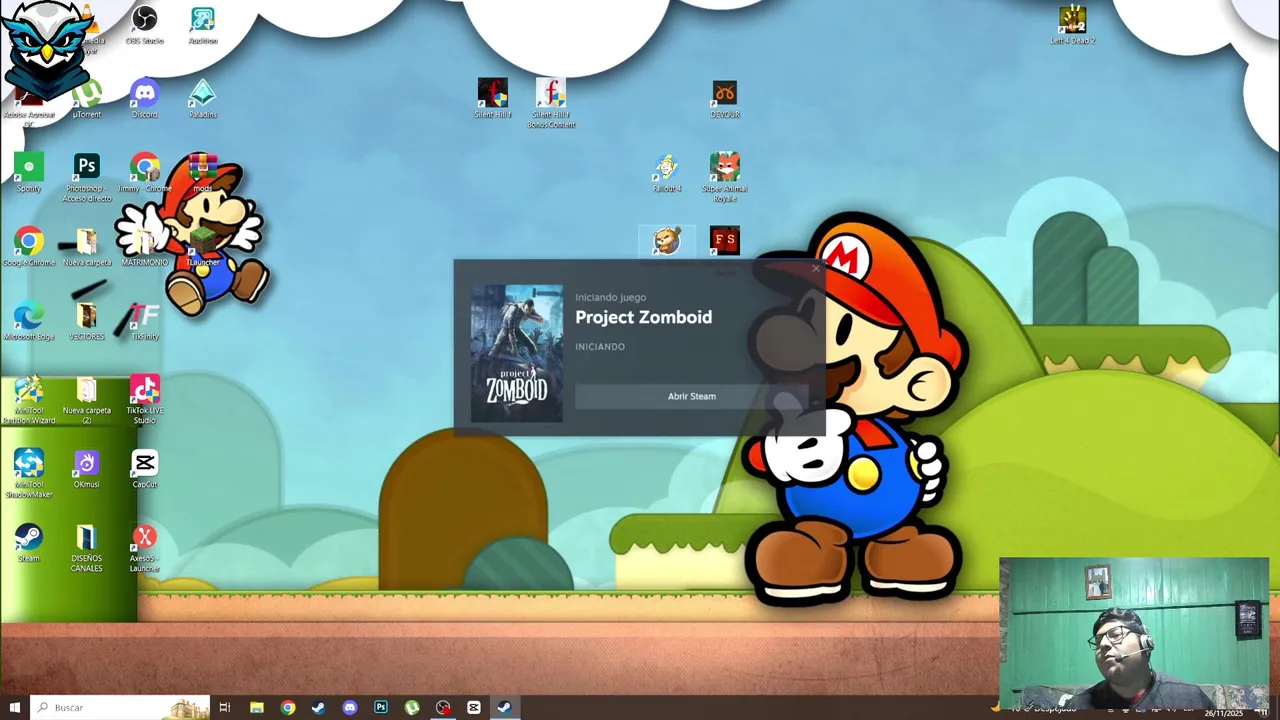Viewport: 1280px width, 720px height.
Task: Open the Silent Hill f Bonus Content shortcut
Action: coord(551,104)
